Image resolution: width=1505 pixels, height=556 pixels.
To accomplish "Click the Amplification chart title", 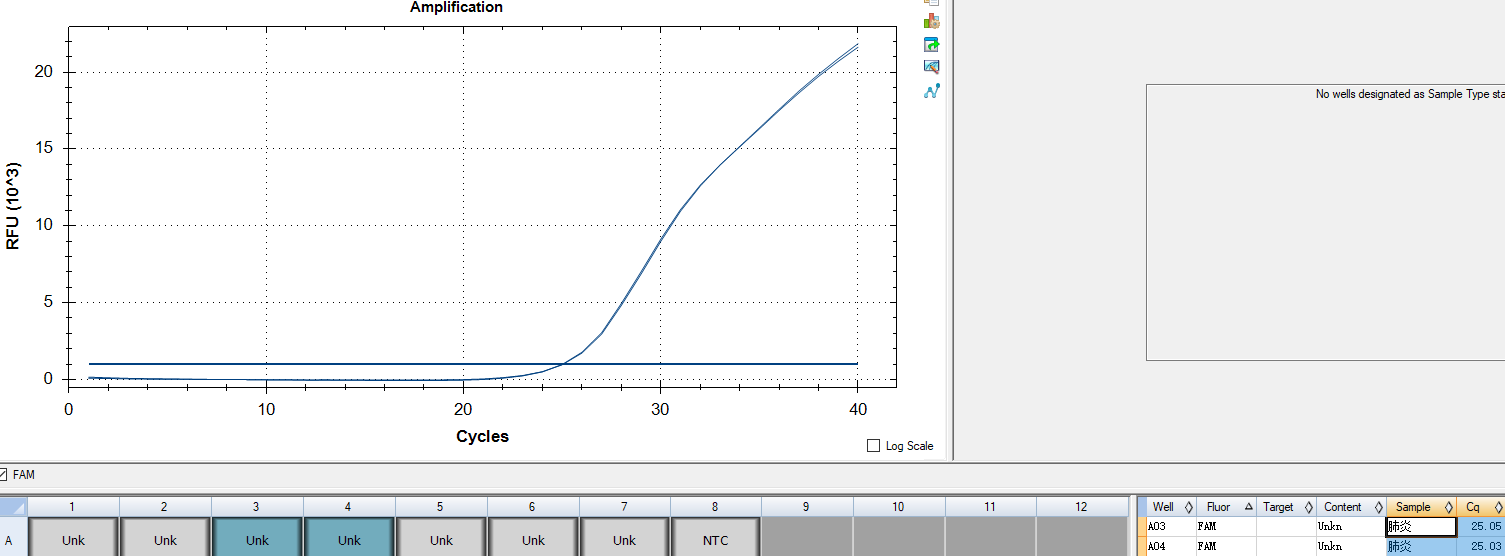I will pos(456,7).
